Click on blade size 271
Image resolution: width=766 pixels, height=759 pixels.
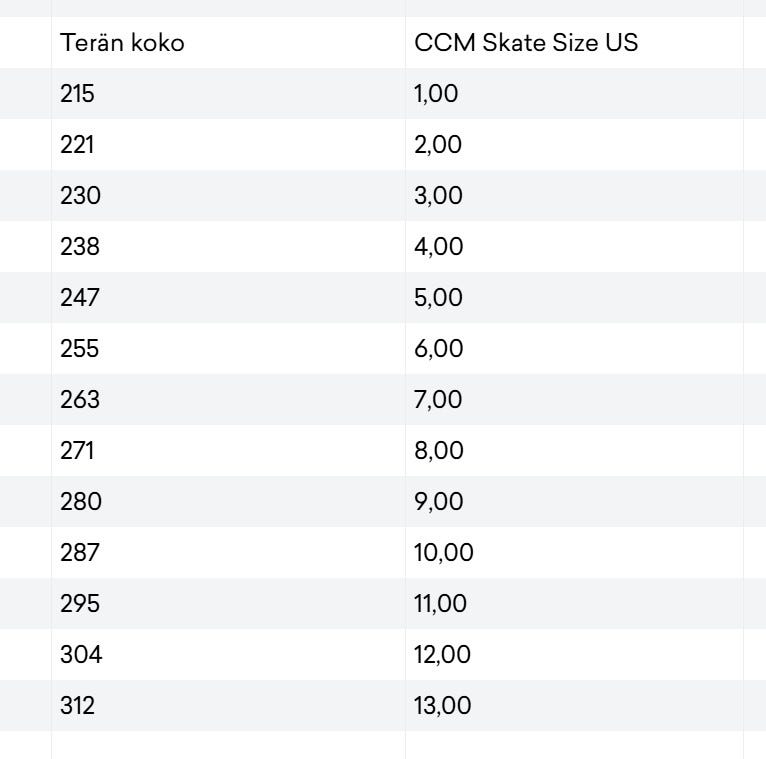coord(77,451)
